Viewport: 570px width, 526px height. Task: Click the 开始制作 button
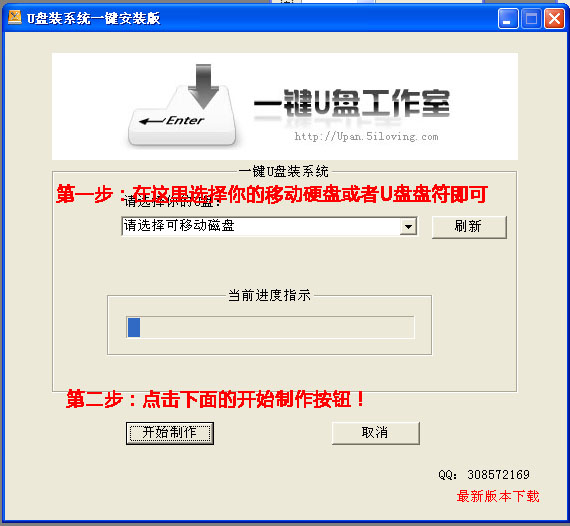[x=170, y=433]
